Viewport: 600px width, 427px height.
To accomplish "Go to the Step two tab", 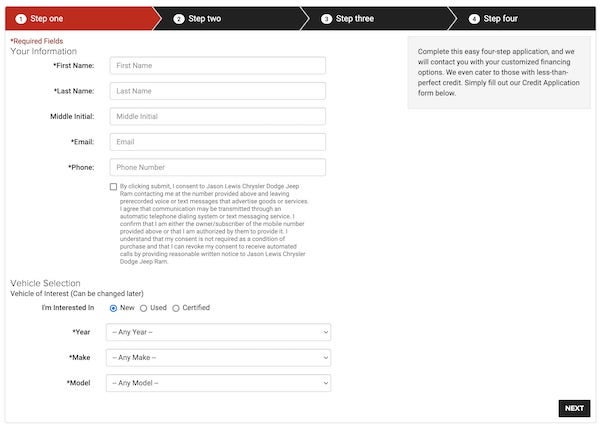I will coord(204,18).
